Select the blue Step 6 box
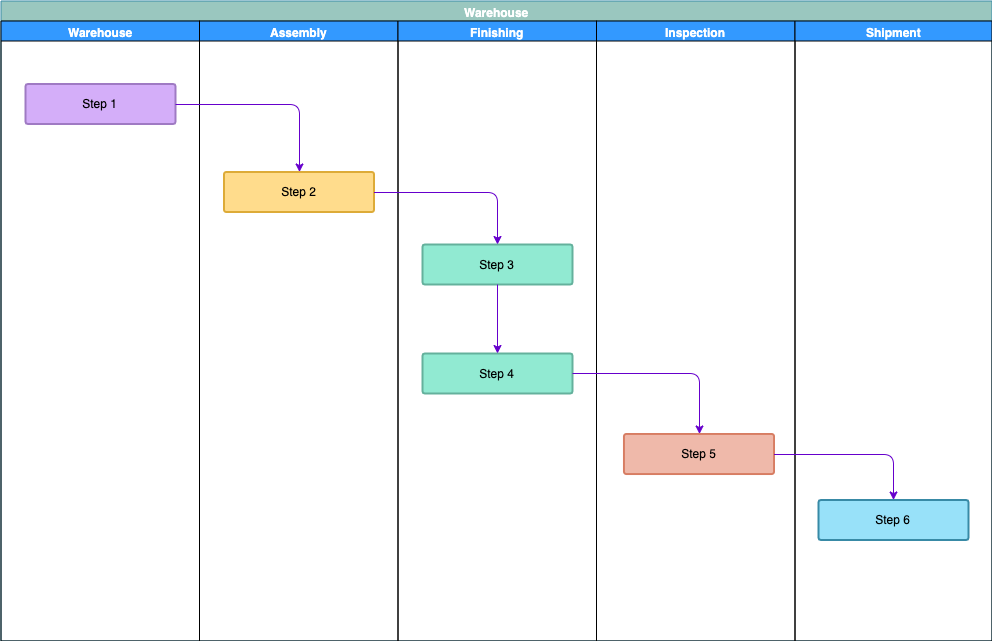Screen dimensions: 992x641 tap(893, 520)
